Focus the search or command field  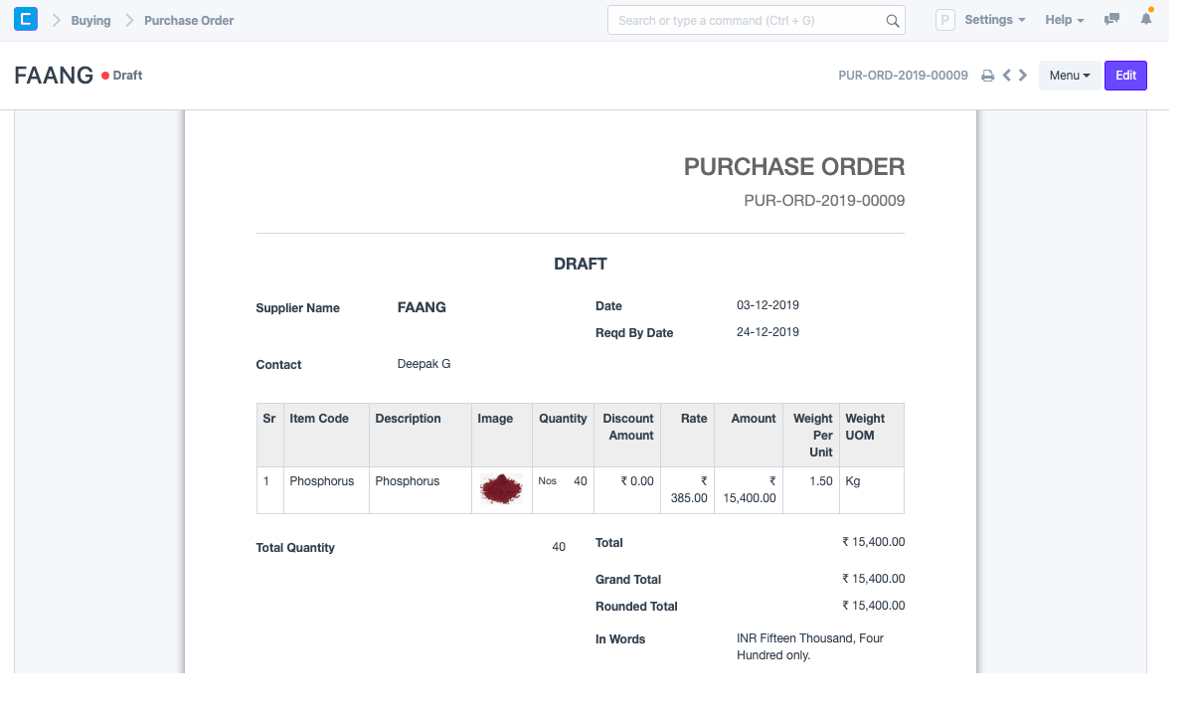756,20
